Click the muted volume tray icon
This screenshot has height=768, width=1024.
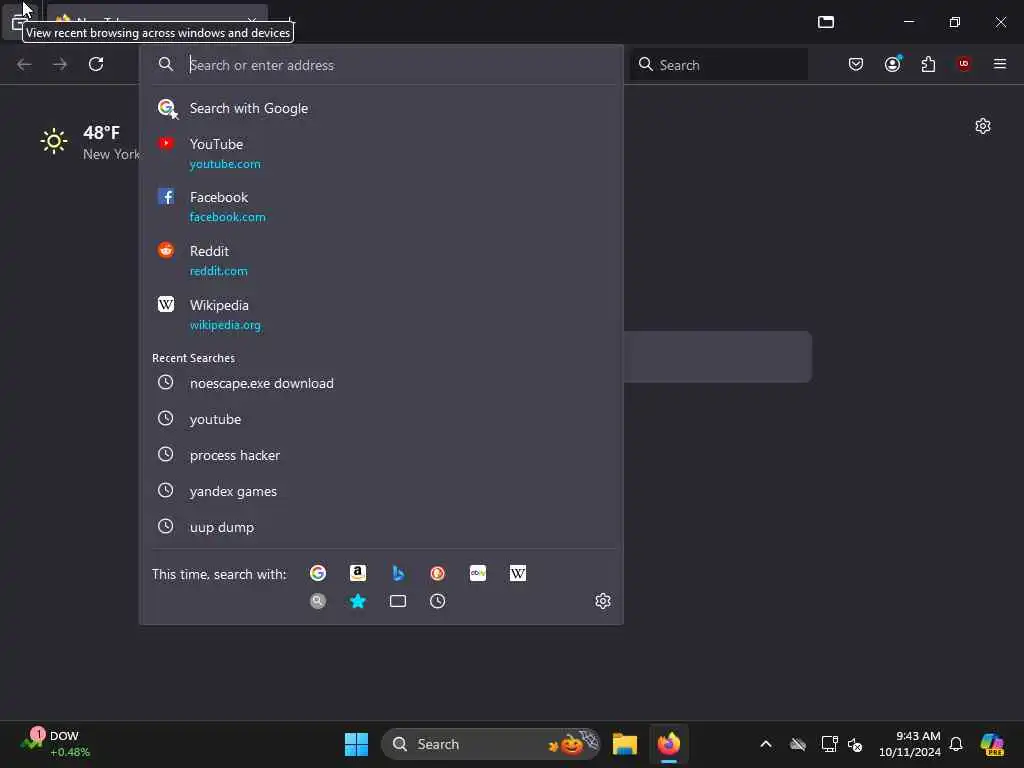click(x=855, y=744)
